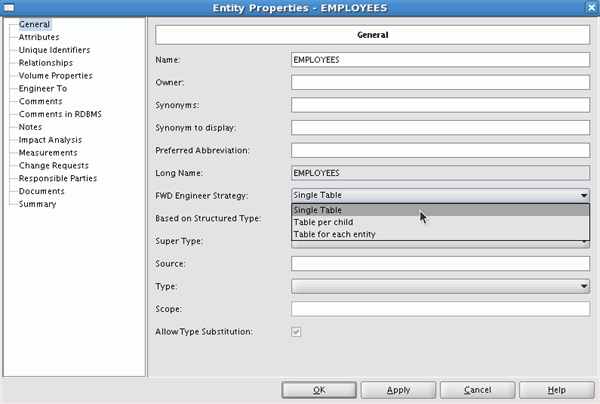Choose Table per child option
The height and width of the screenshot is (404, 600).
[x=440, y=222]
